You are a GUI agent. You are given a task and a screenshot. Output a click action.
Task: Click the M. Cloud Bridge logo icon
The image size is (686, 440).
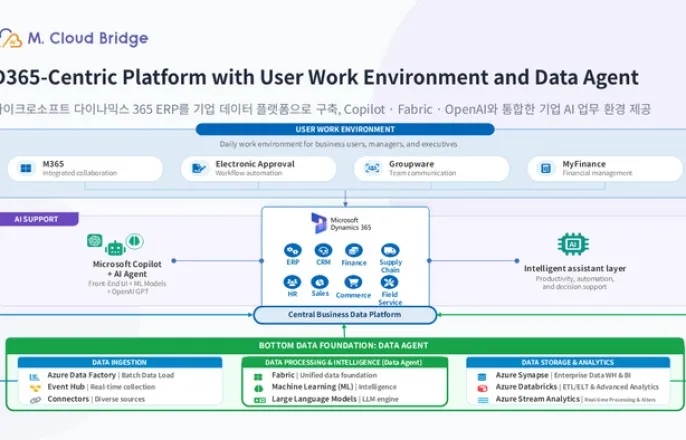click(10, 38)
